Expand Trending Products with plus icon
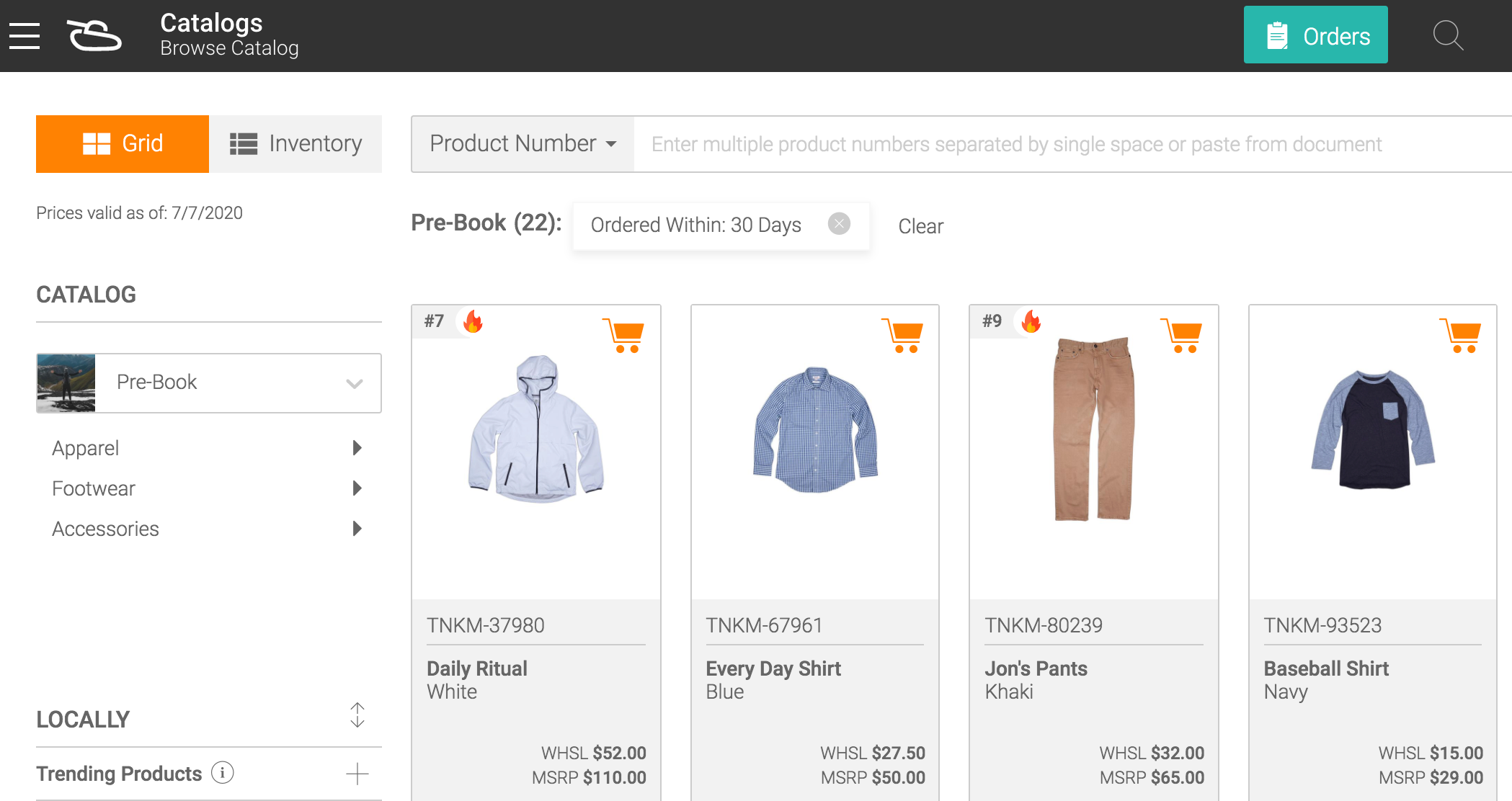Image resolution: width=1512 pixels, height=801 pixels. click(x=357, y=774)
